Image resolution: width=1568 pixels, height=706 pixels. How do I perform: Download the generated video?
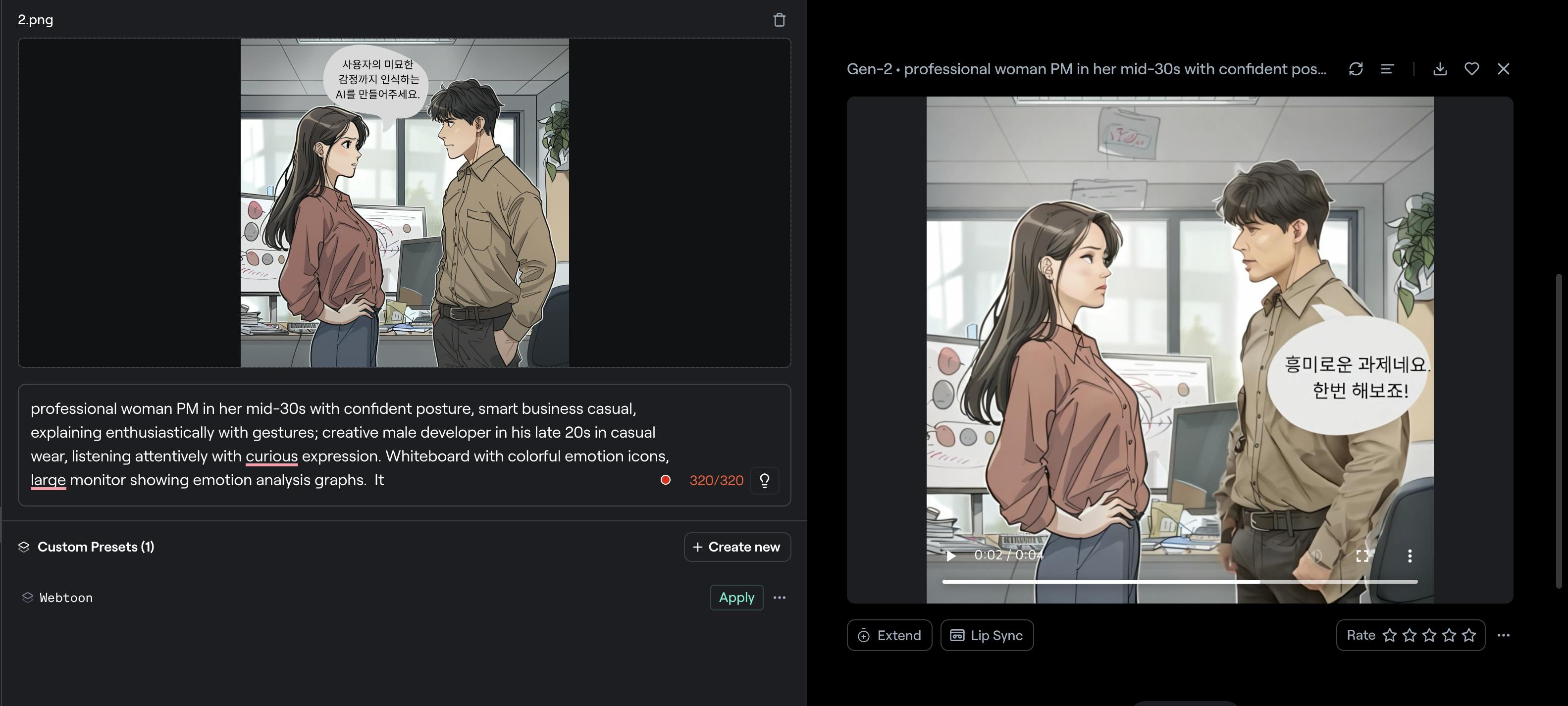pos(1440,69)
